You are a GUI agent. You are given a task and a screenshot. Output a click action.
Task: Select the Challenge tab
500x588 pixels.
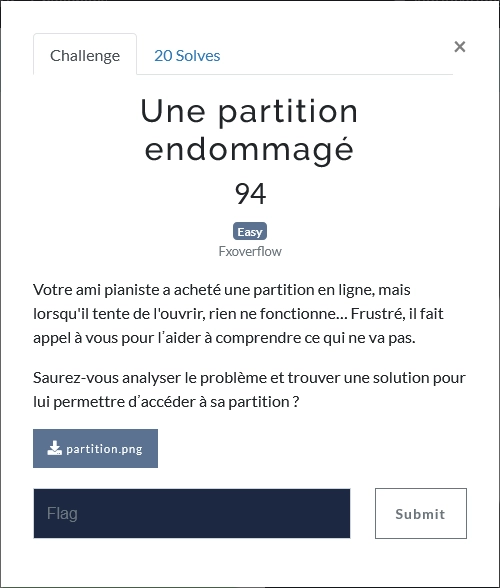(x=85, y=56)
